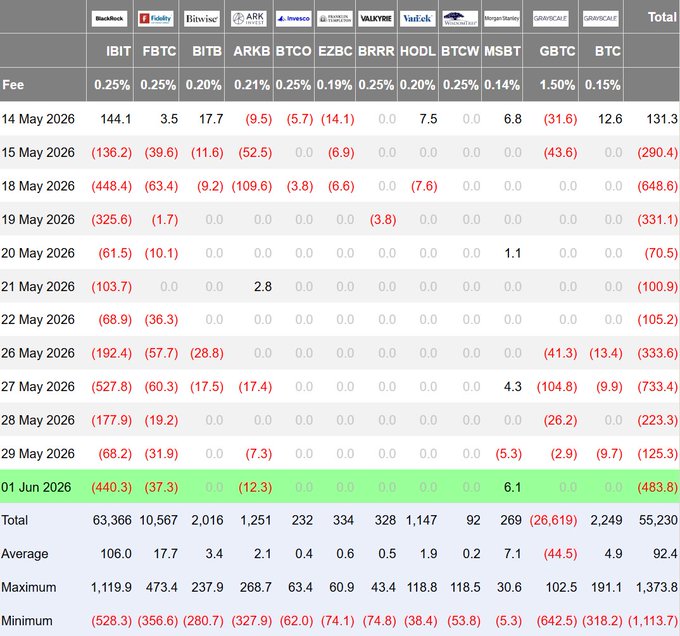Click the Fee row label
The image size is (680, 636).
[13, 85]
